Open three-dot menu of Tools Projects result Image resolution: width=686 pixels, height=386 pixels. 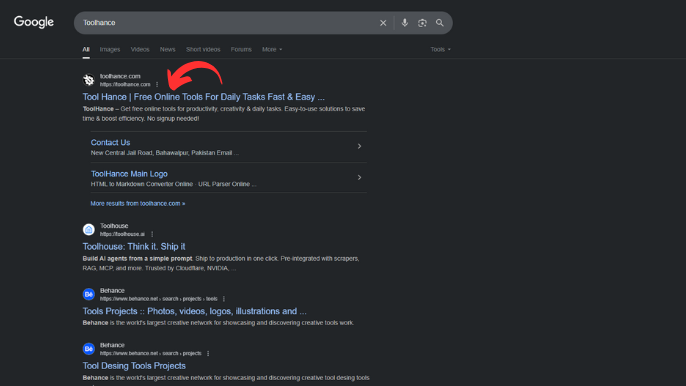(x=224, y=299)
